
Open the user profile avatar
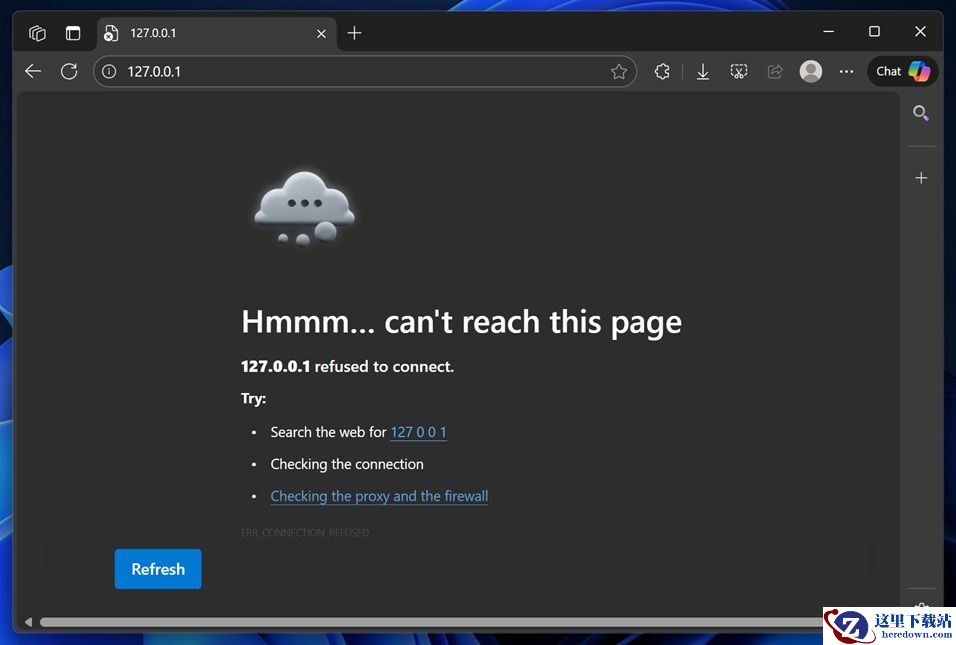811,71
